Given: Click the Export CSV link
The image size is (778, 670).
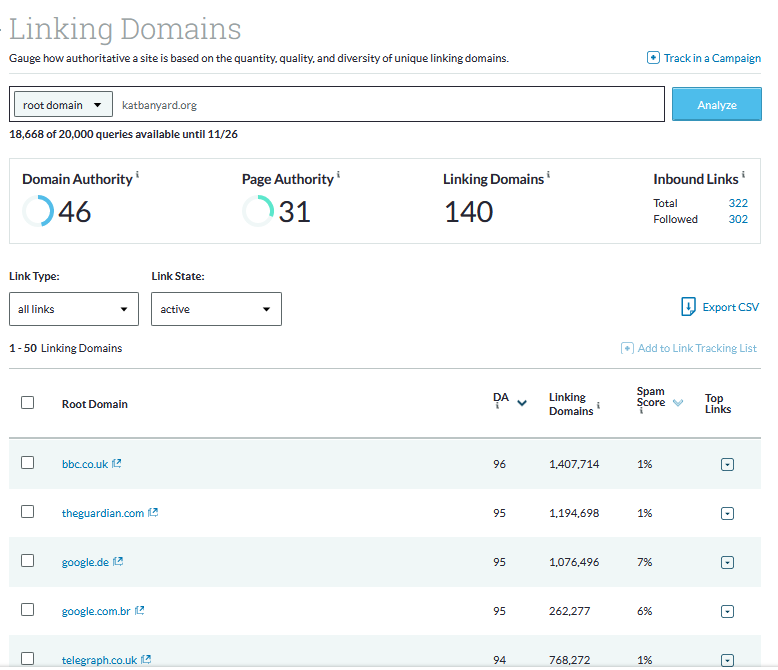Looking at the screenshot, I should point(730,307).
